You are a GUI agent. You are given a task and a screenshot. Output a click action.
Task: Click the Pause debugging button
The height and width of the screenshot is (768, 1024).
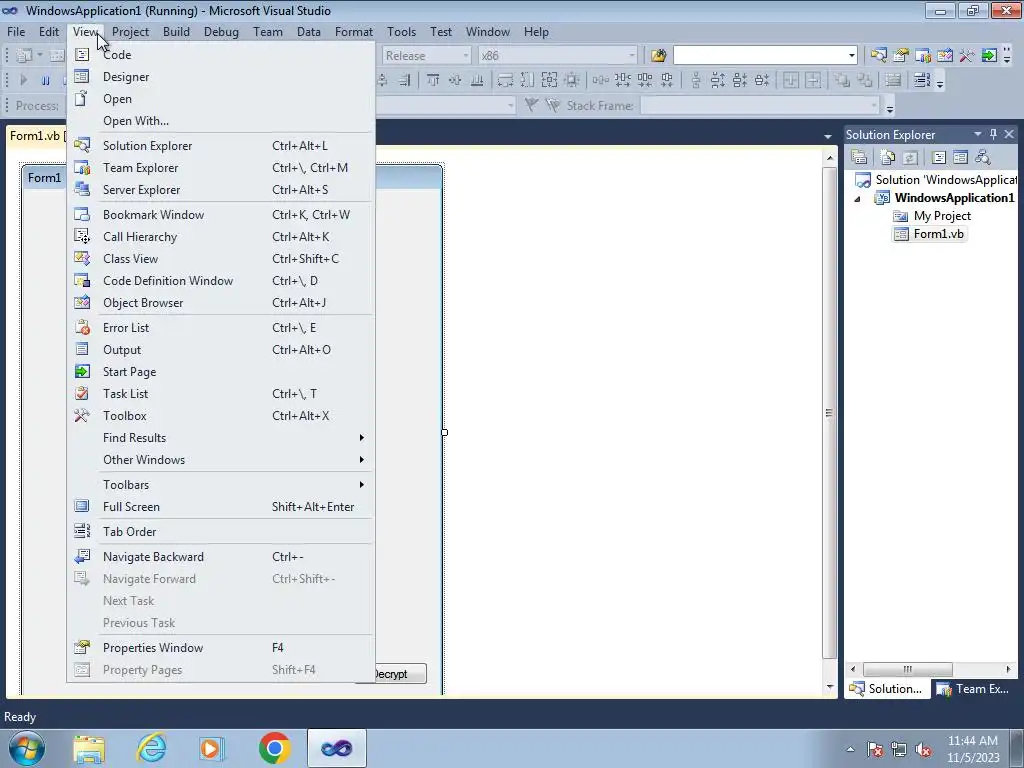pyautogui.click(x=45, y=80)
